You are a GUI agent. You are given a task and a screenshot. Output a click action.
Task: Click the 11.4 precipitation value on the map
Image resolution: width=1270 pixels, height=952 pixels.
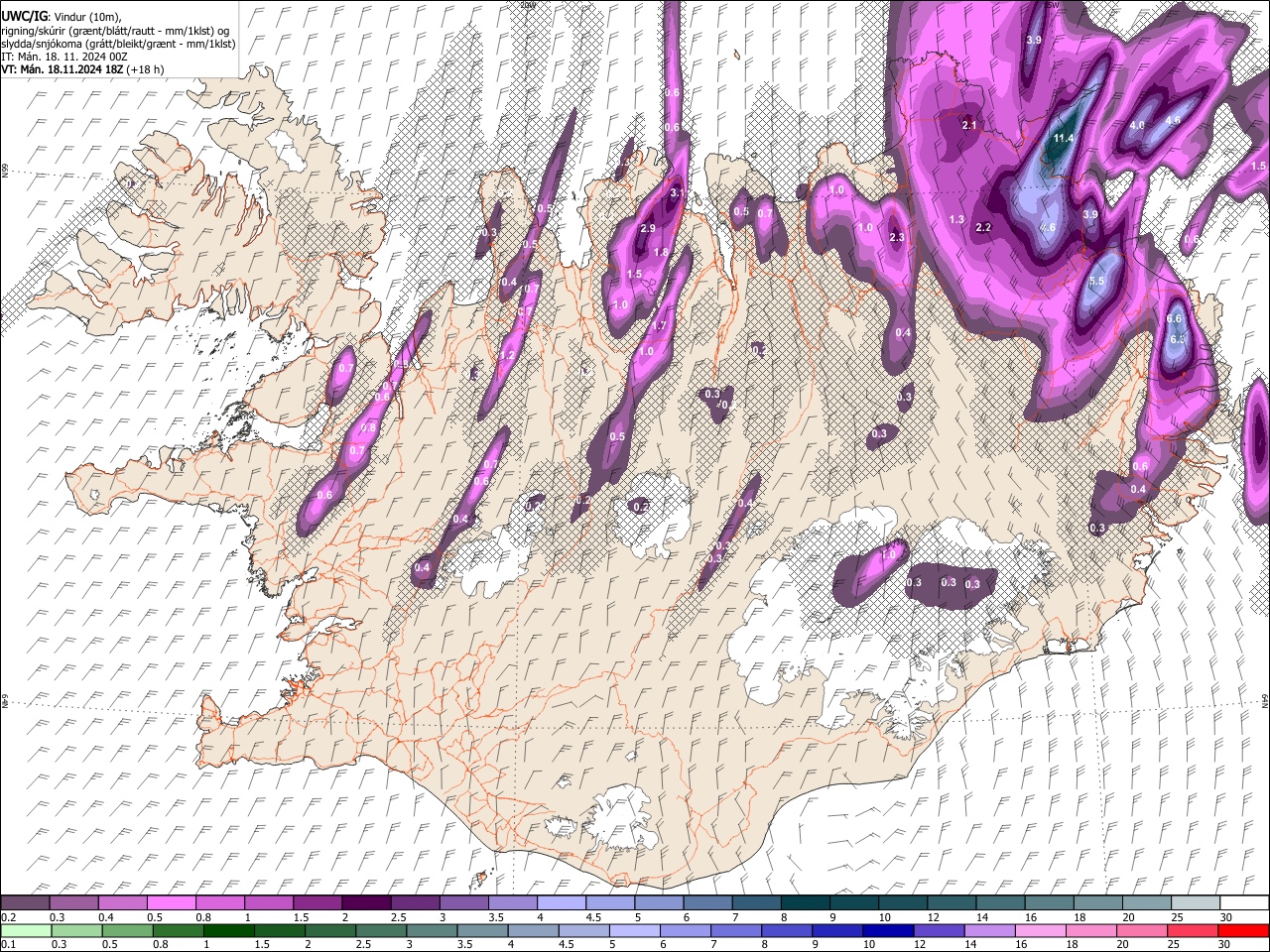(1064, 138)
